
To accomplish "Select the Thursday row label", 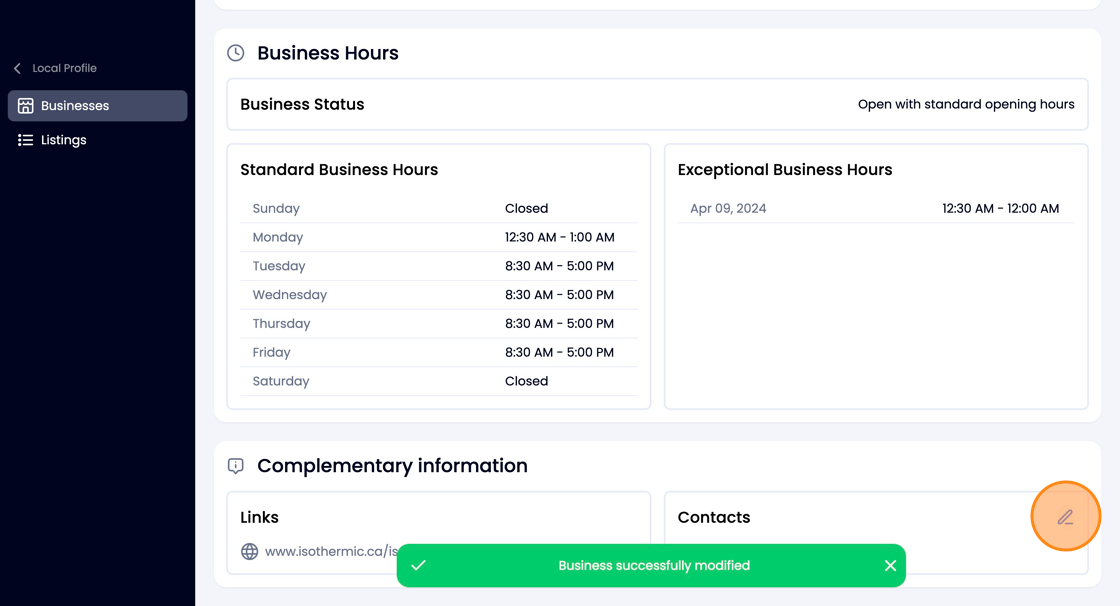I will (281, 324).
